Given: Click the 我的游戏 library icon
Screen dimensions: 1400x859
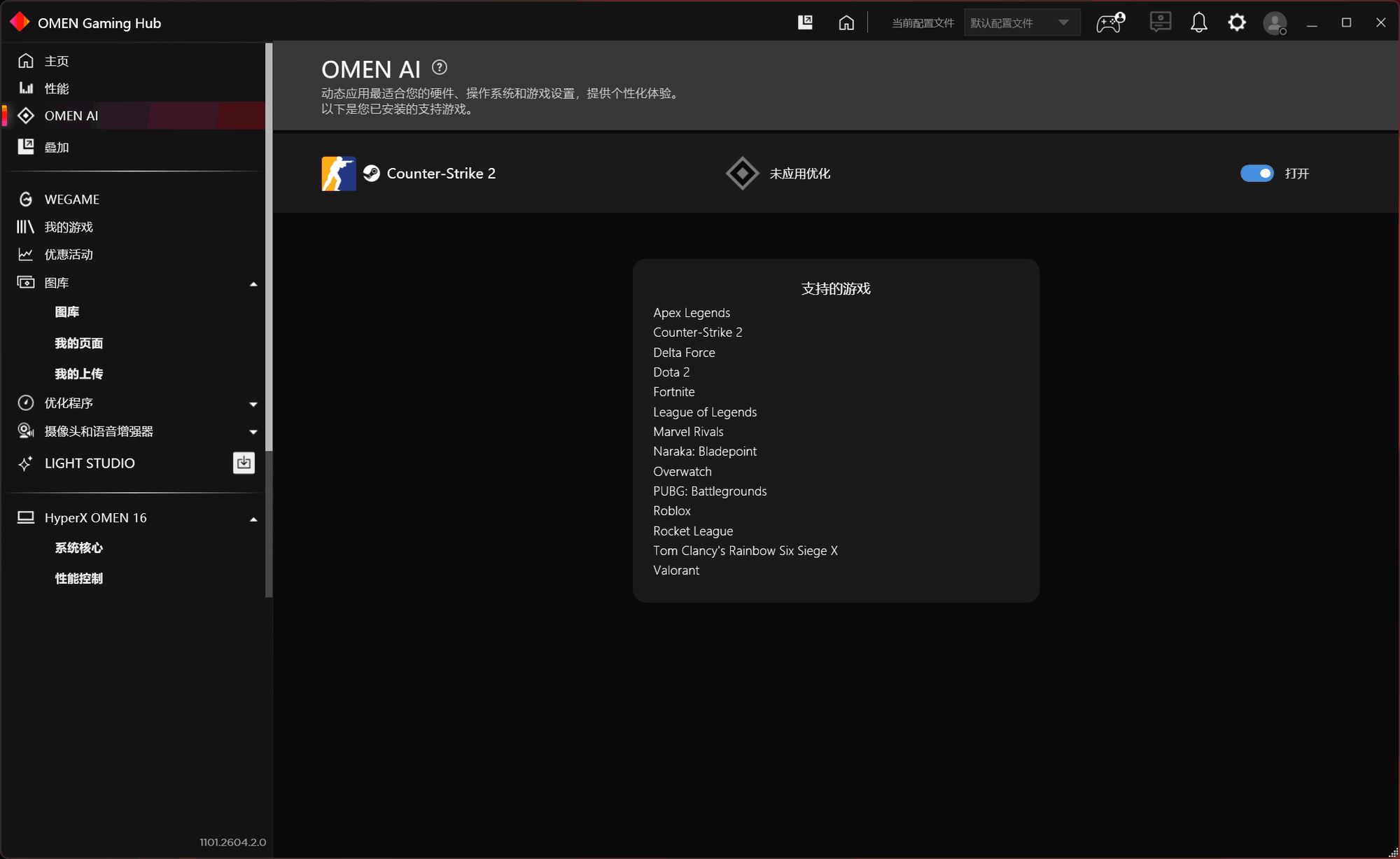Looking at the screenshot, I should point(25,227).
